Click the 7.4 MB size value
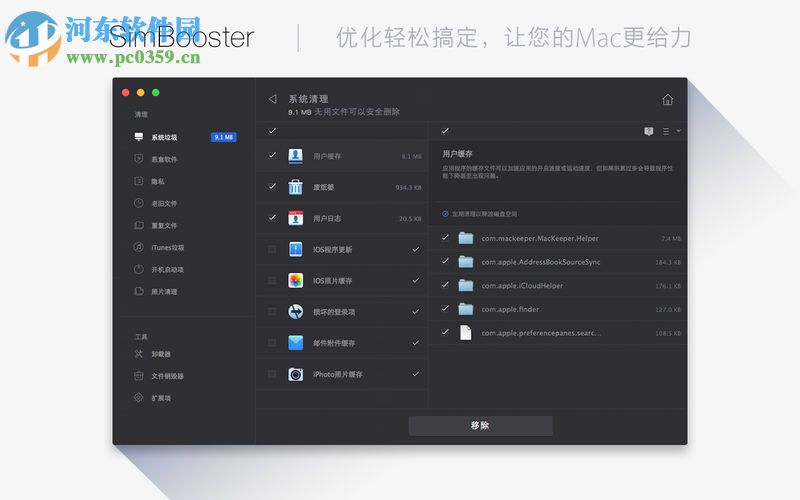The width and height of the screenshot is (800, 500). (x=671, y=239)
